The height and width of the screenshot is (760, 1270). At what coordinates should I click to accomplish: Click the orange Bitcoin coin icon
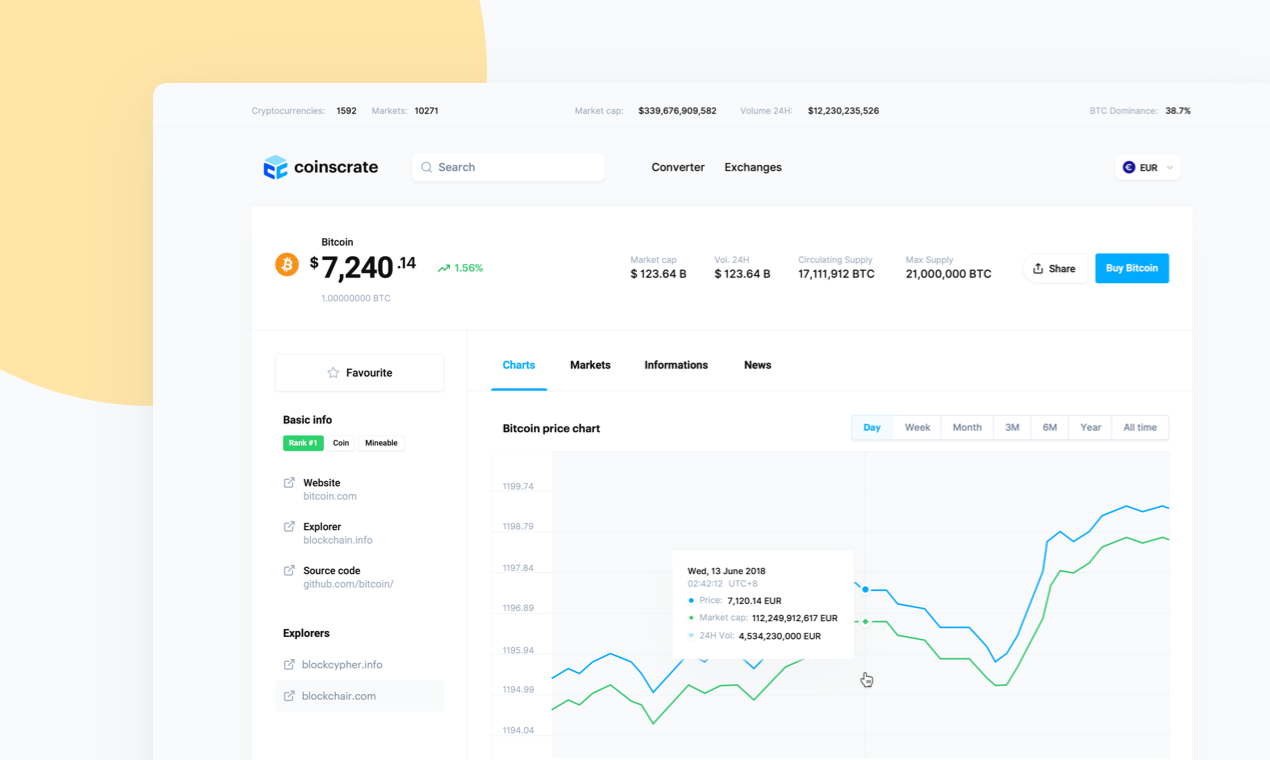[287, 264]
